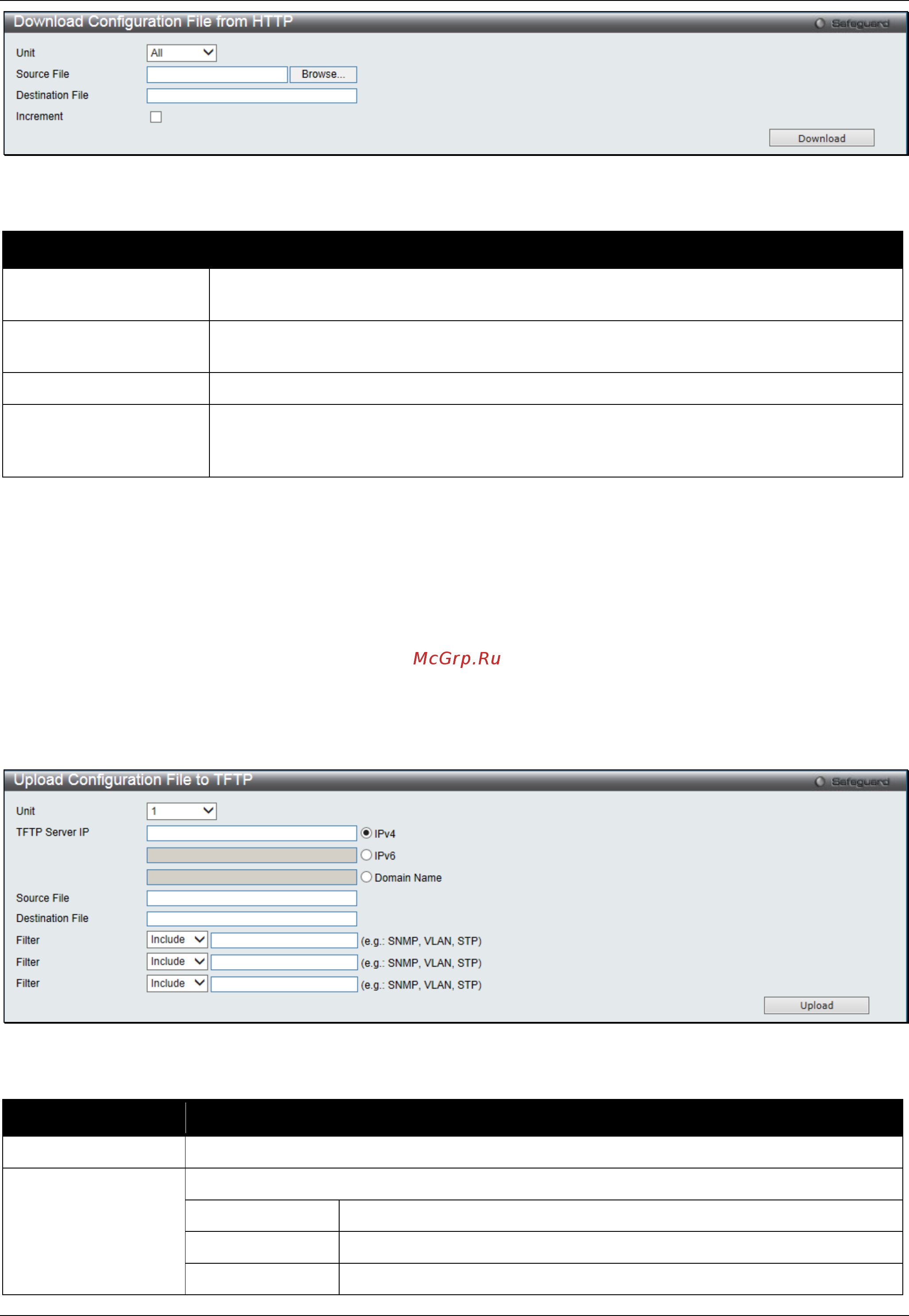Click the first Filter text field

[x=284, y=940]
